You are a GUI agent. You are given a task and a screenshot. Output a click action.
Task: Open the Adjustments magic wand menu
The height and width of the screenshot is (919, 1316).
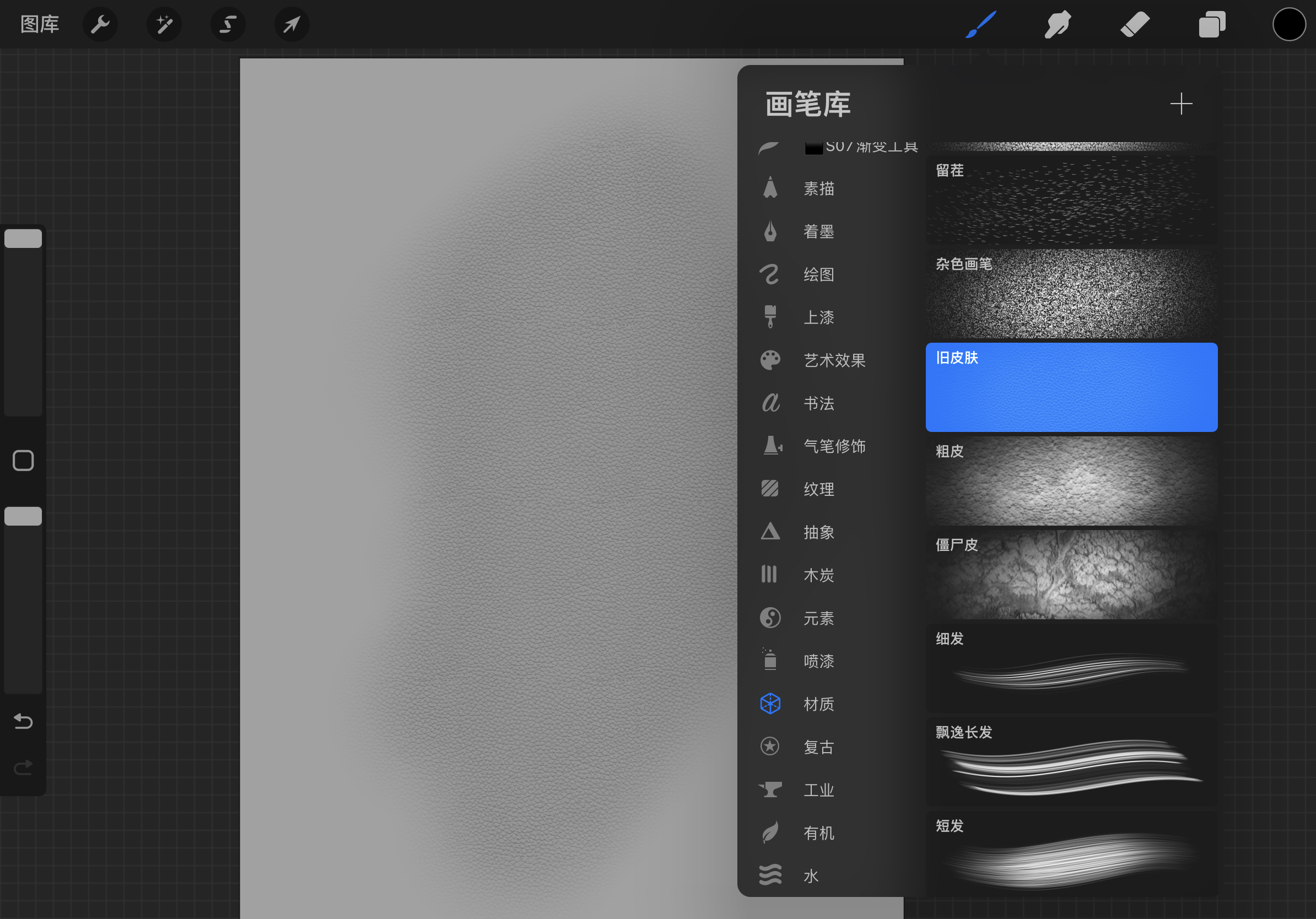[164, 25]
